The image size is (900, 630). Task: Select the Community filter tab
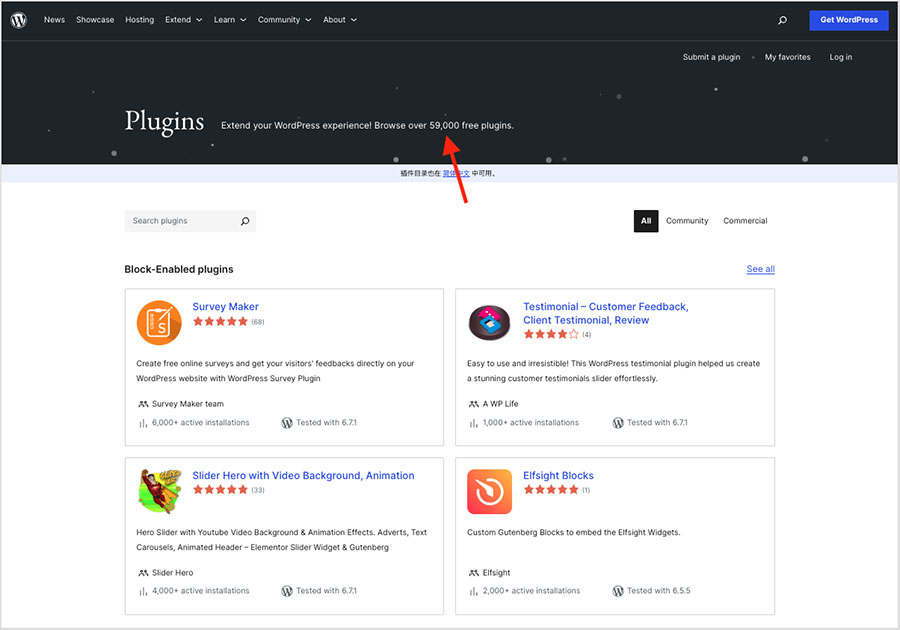[687, 221]
